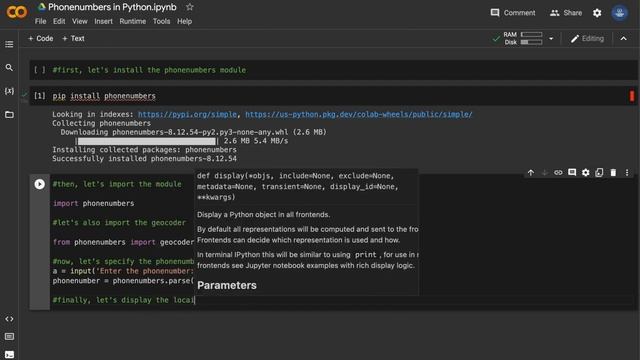Open the command palette icon
640x360 pixels.
(x=9, y=336)
